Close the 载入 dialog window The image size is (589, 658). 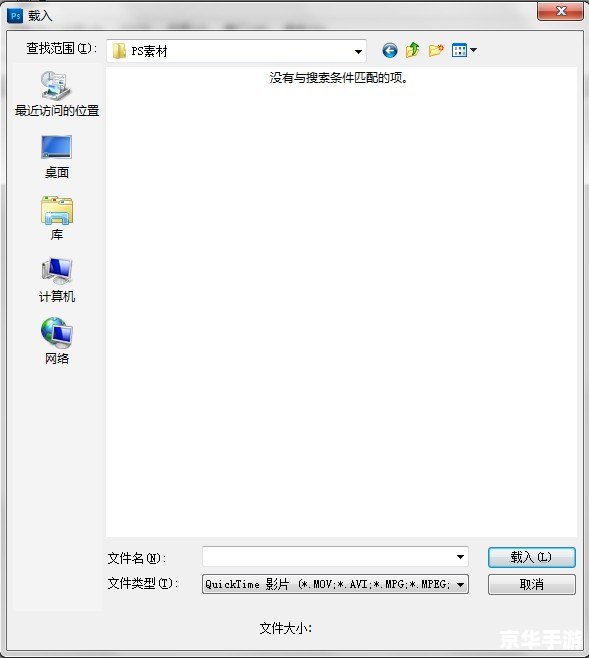[560, 11]
